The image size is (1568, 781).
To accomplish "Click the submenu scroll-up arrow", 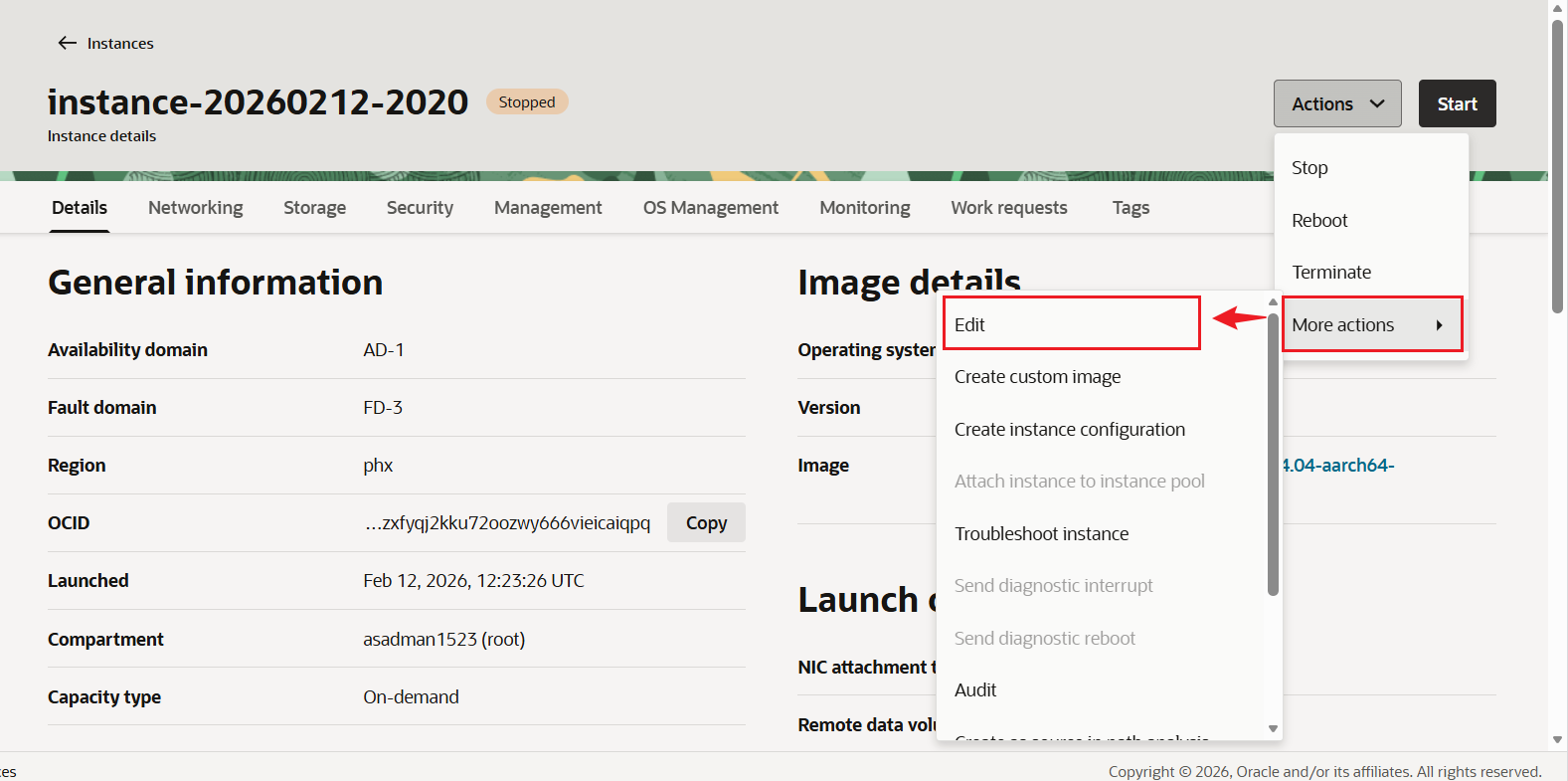I will 1273,301.
